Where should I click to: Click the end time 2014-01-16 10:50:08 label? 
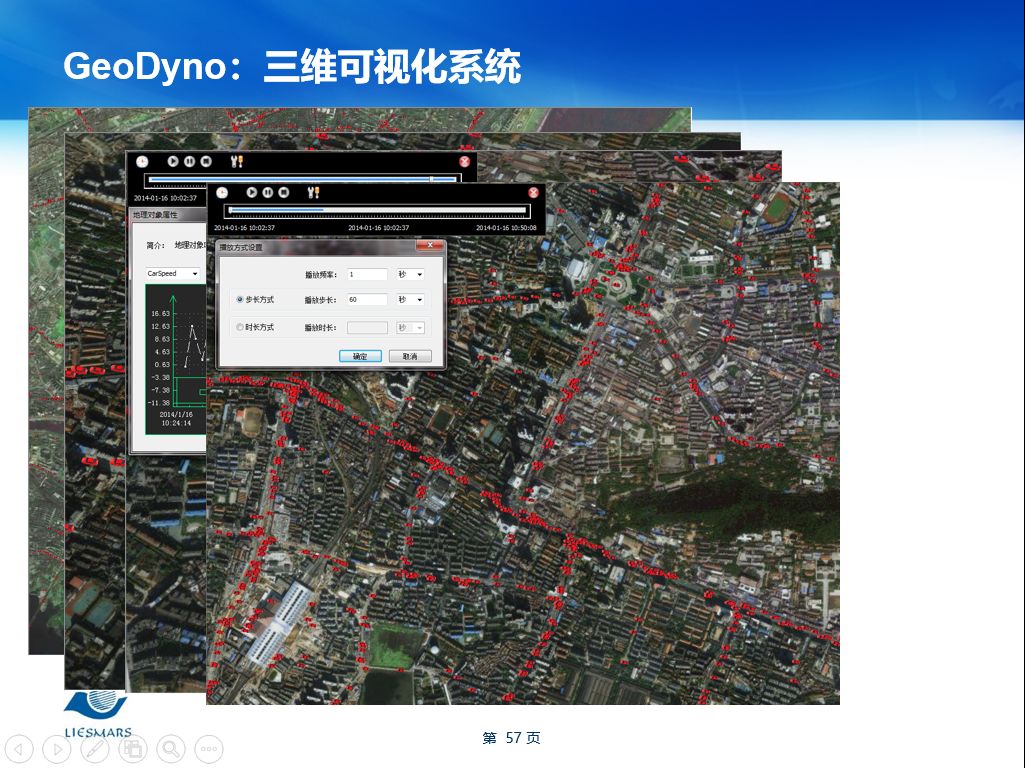[506, 227]
